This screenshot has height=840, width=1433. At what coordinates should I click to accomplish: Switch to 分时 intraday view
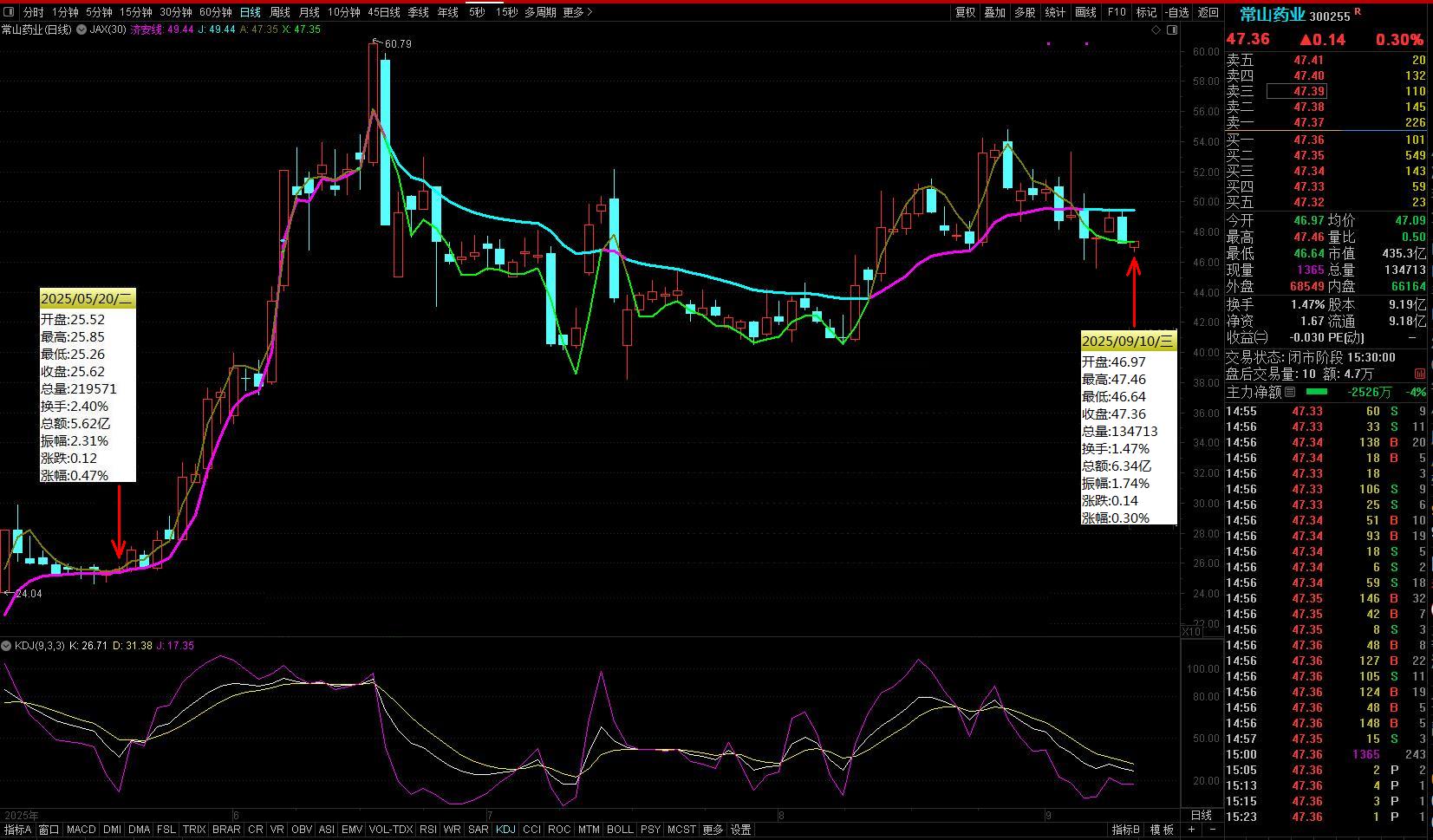pyautogui.click(x=33, y=12)
